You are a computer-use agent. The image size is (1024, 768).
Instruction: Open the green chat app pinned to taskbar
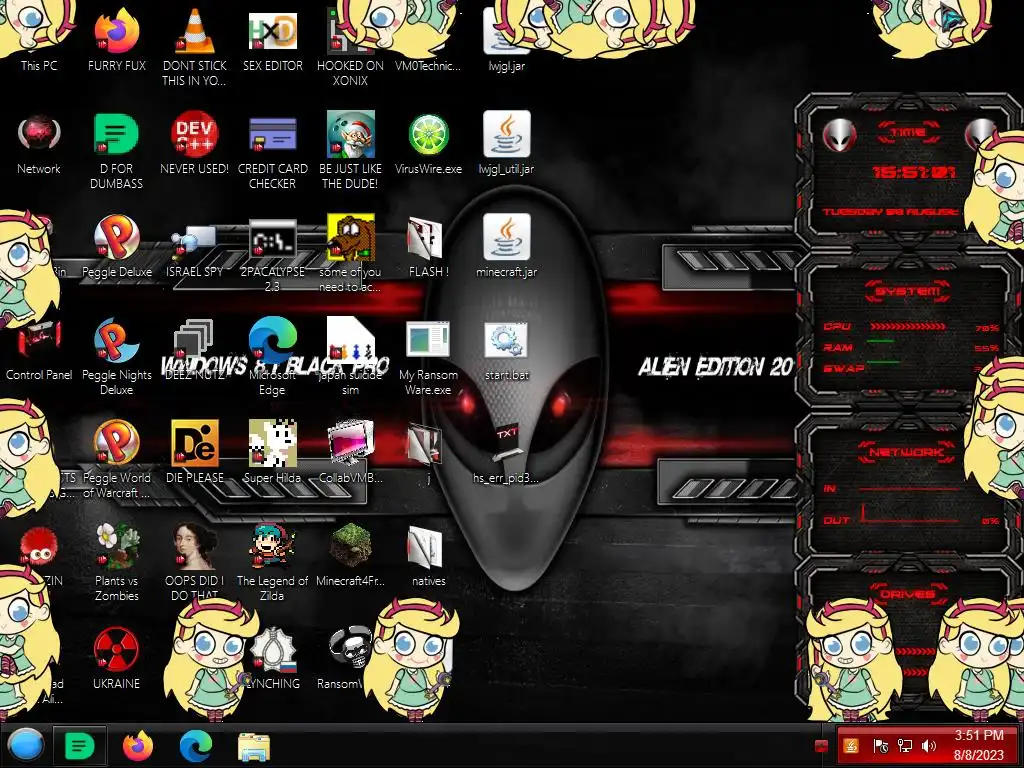pyautogui.click(x=79, y=746)
